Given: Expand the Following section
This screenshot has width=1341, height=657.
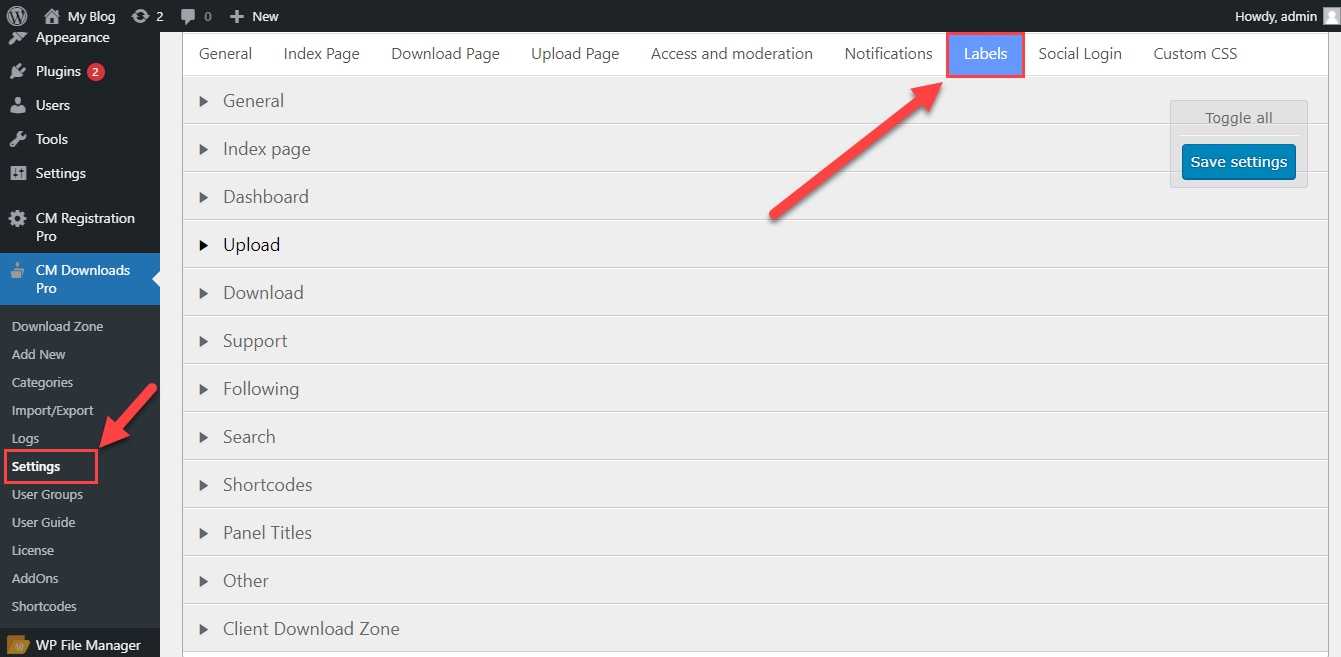Looking at the screenshot, I should 755,388.
